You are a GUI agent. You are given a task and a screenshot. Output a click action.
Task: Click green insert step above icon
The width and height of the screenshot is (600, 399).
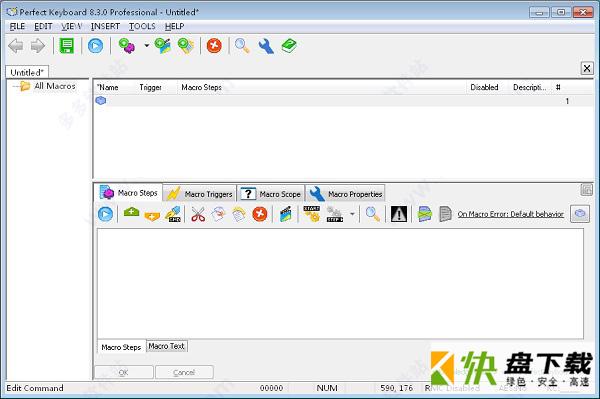point(131,213)
